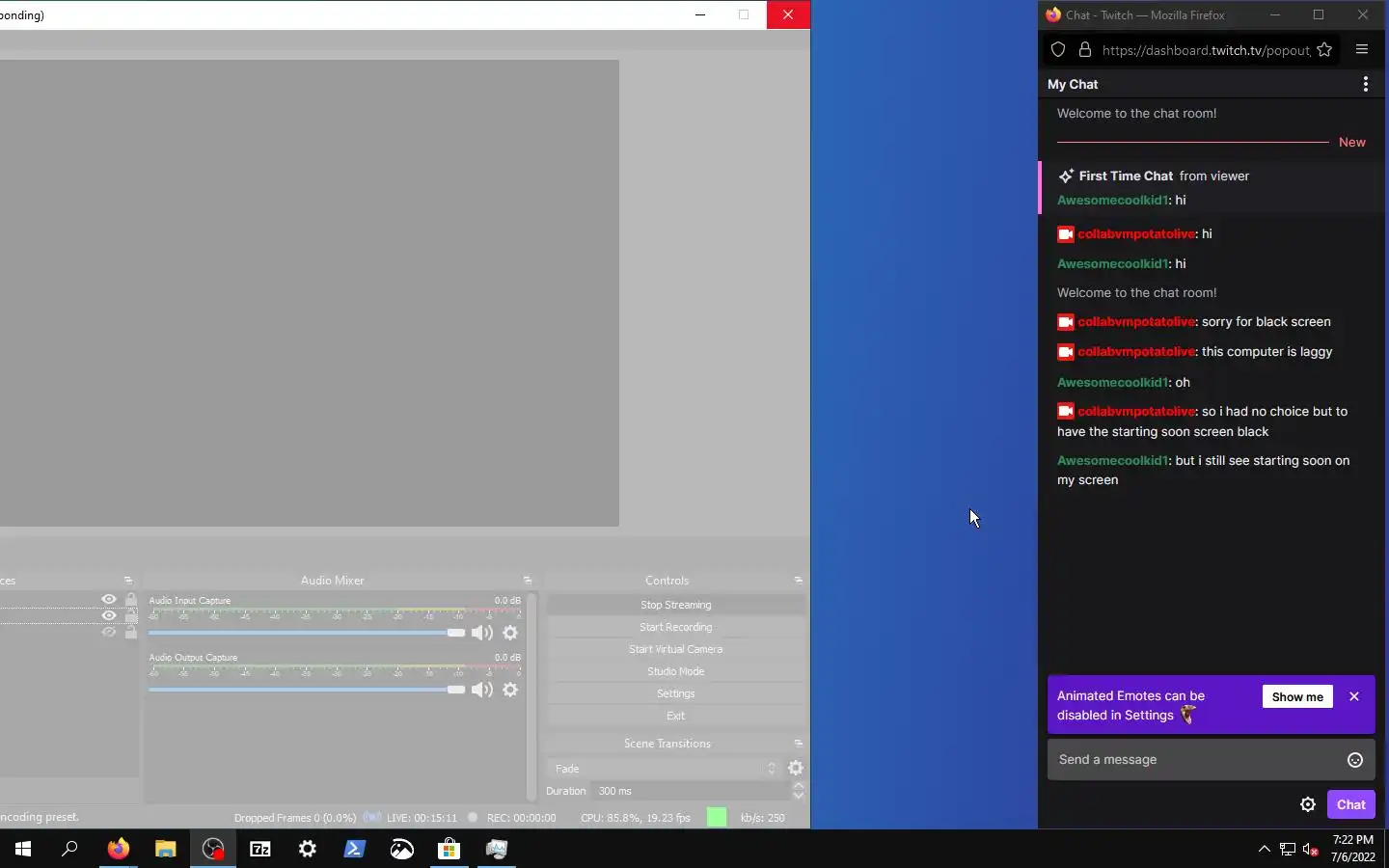Click 'CPU: 85.8%, 19.23 fps' status text
Screen dimensions: 1389x868
tap(636, 818)
